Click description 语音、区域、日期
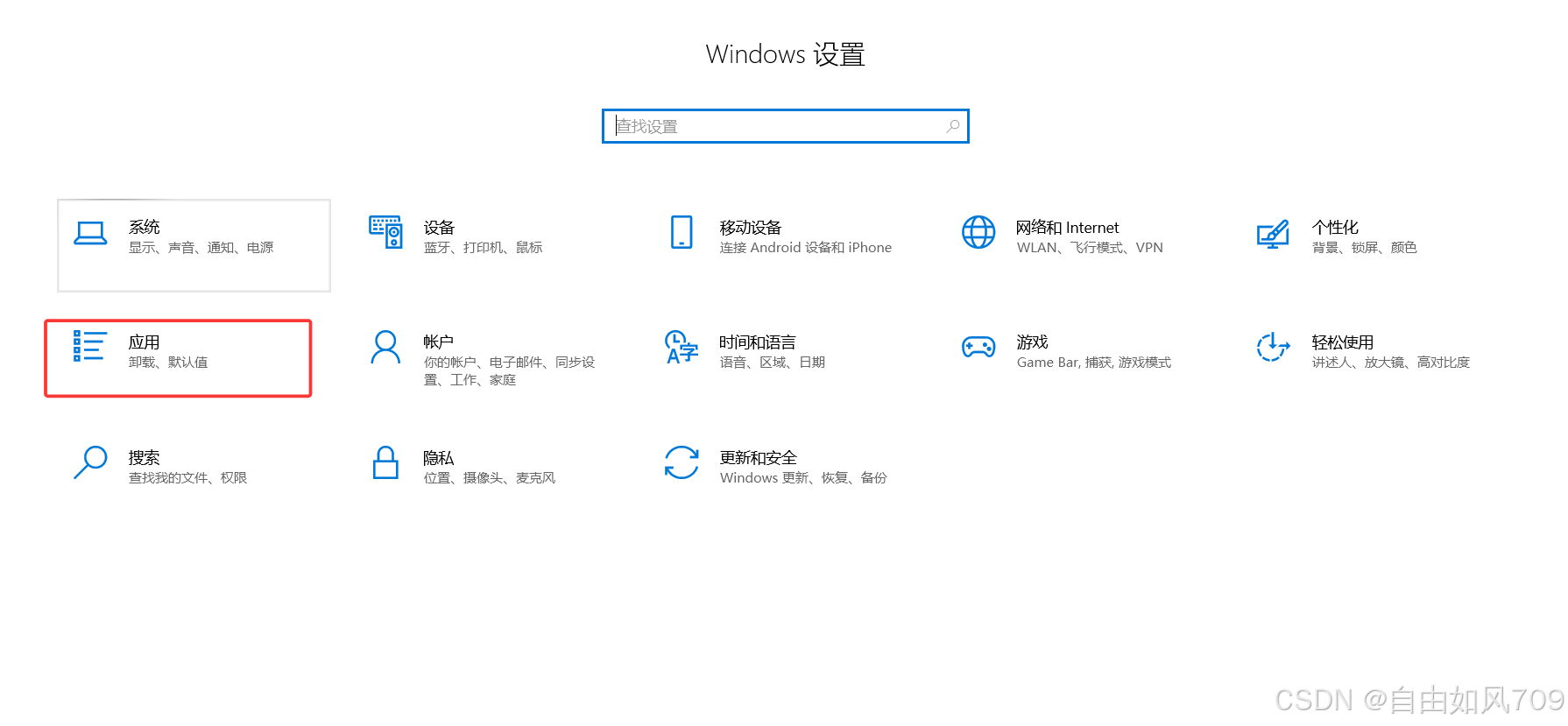 (x=773, y=363)
